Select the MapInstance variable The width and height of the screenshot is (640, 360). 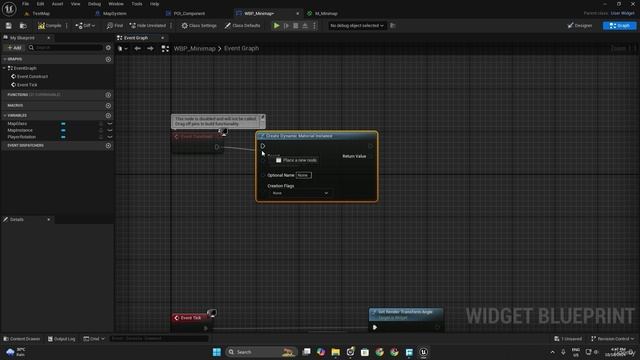(x=20, y=130)
